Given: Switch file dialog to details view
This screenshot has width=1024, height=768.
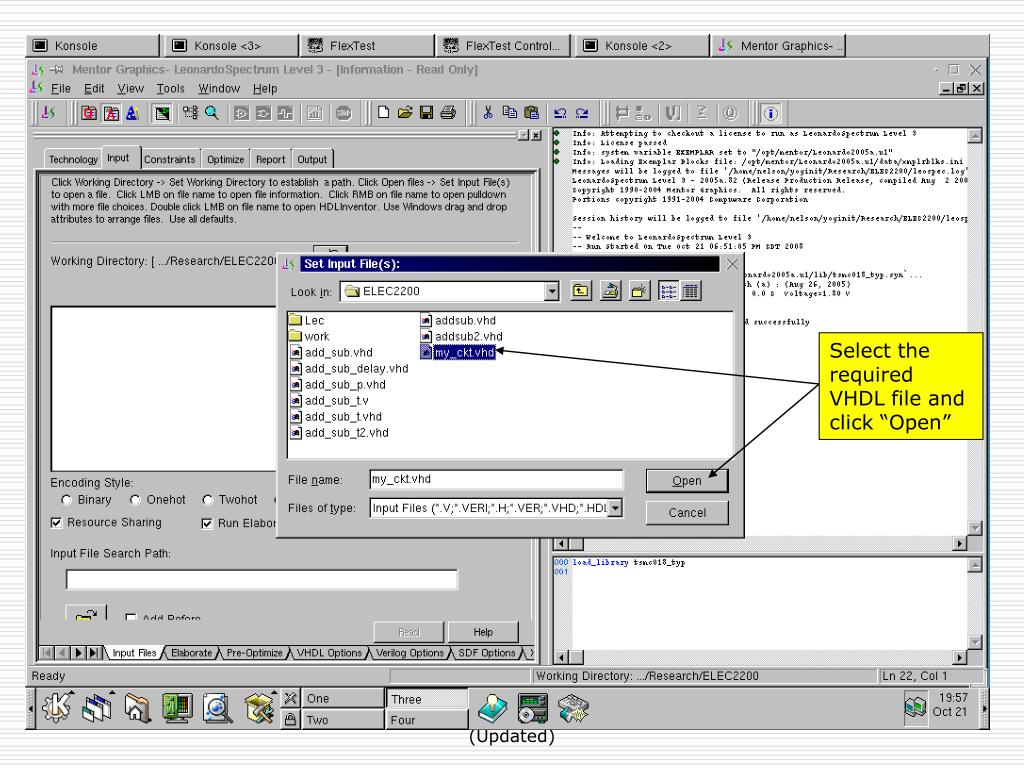Looking at the screenshot, I should pyautogui.click(x=690, y=291).
